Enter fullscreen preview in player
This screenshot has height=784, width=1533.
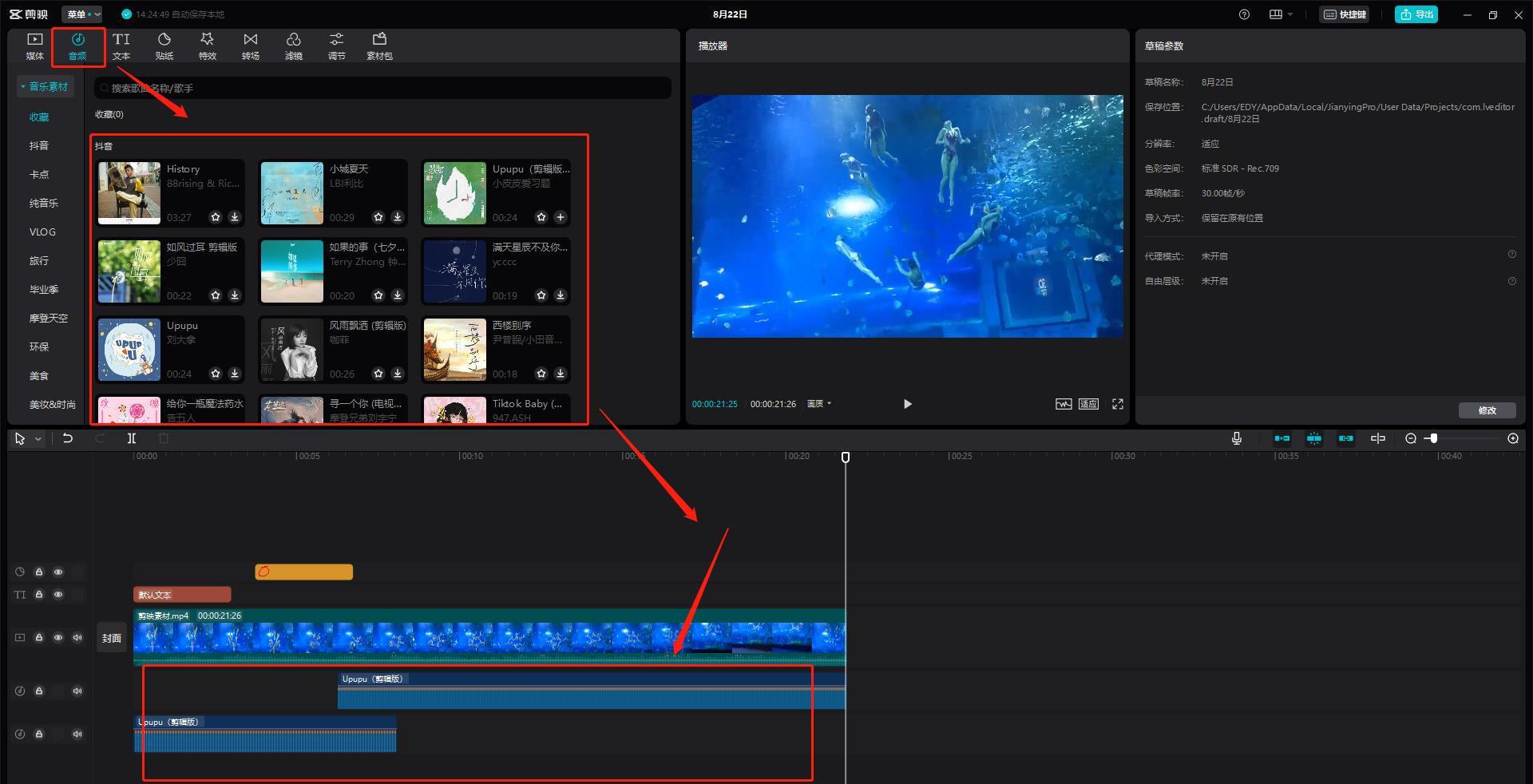pos(1118,404)
